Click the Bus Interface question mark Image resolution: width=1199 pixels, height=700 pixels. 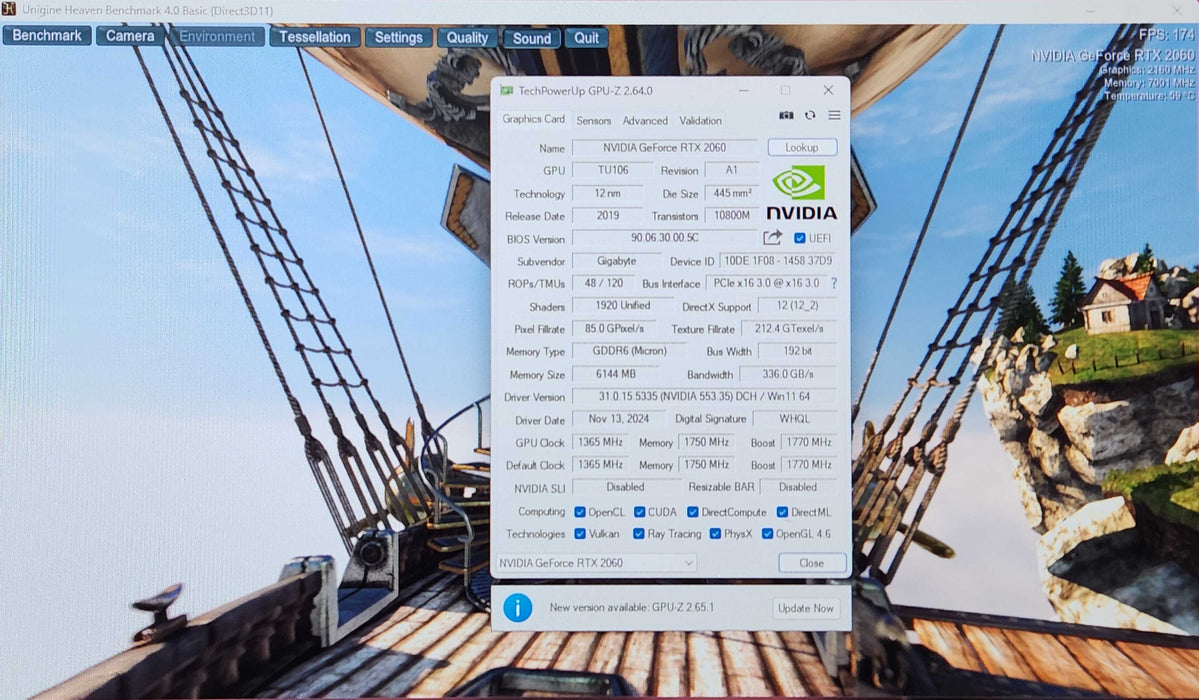833,283
